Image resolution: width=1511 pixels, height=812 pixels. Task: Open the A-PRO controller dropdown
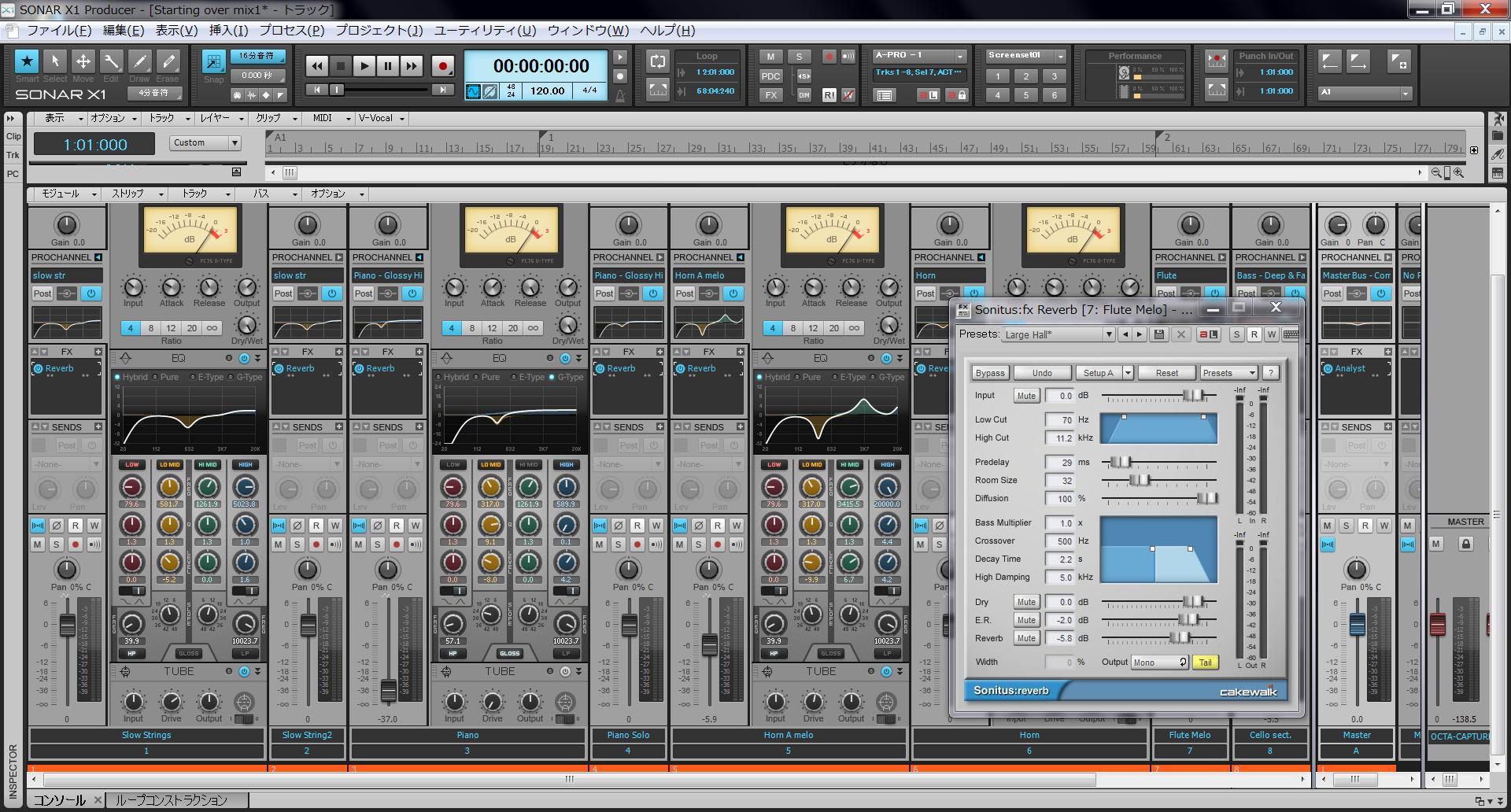tap(919, 56)
